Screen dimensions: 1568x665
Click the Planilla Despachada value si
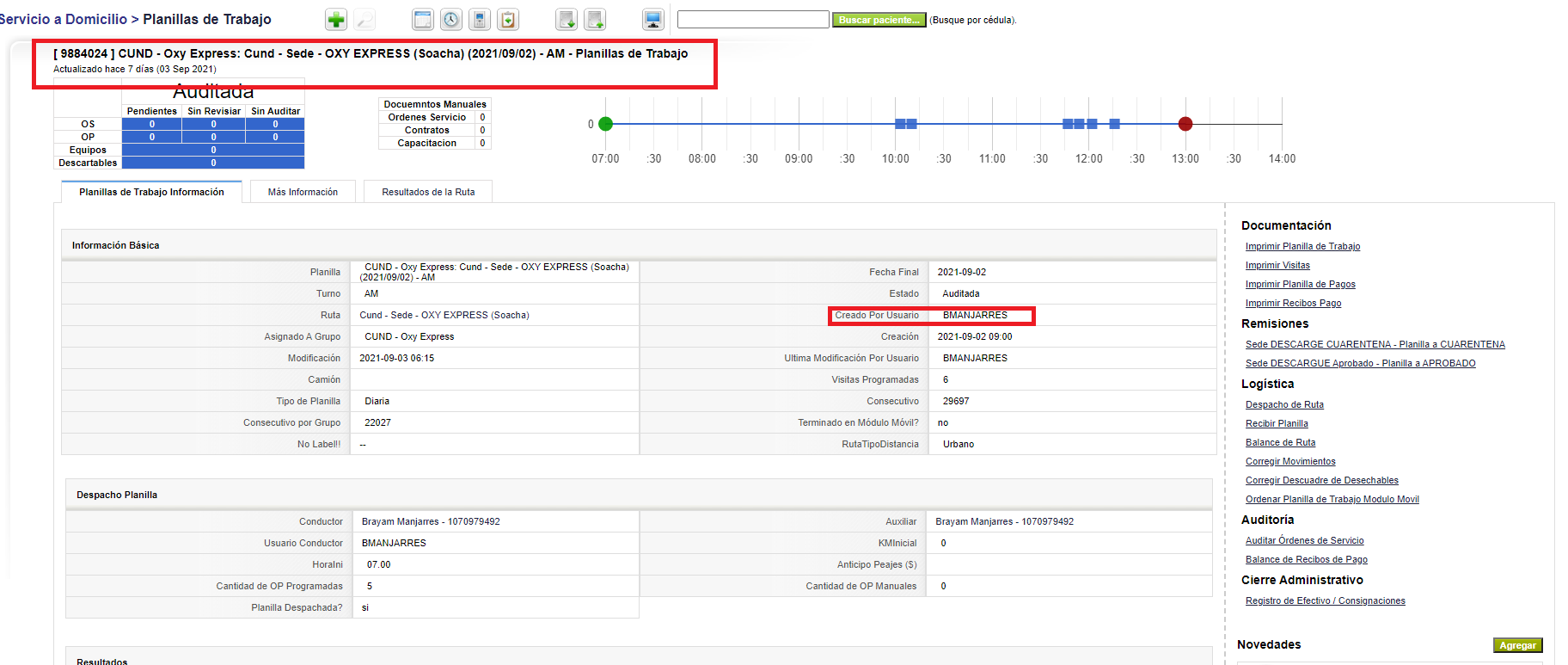364,607
